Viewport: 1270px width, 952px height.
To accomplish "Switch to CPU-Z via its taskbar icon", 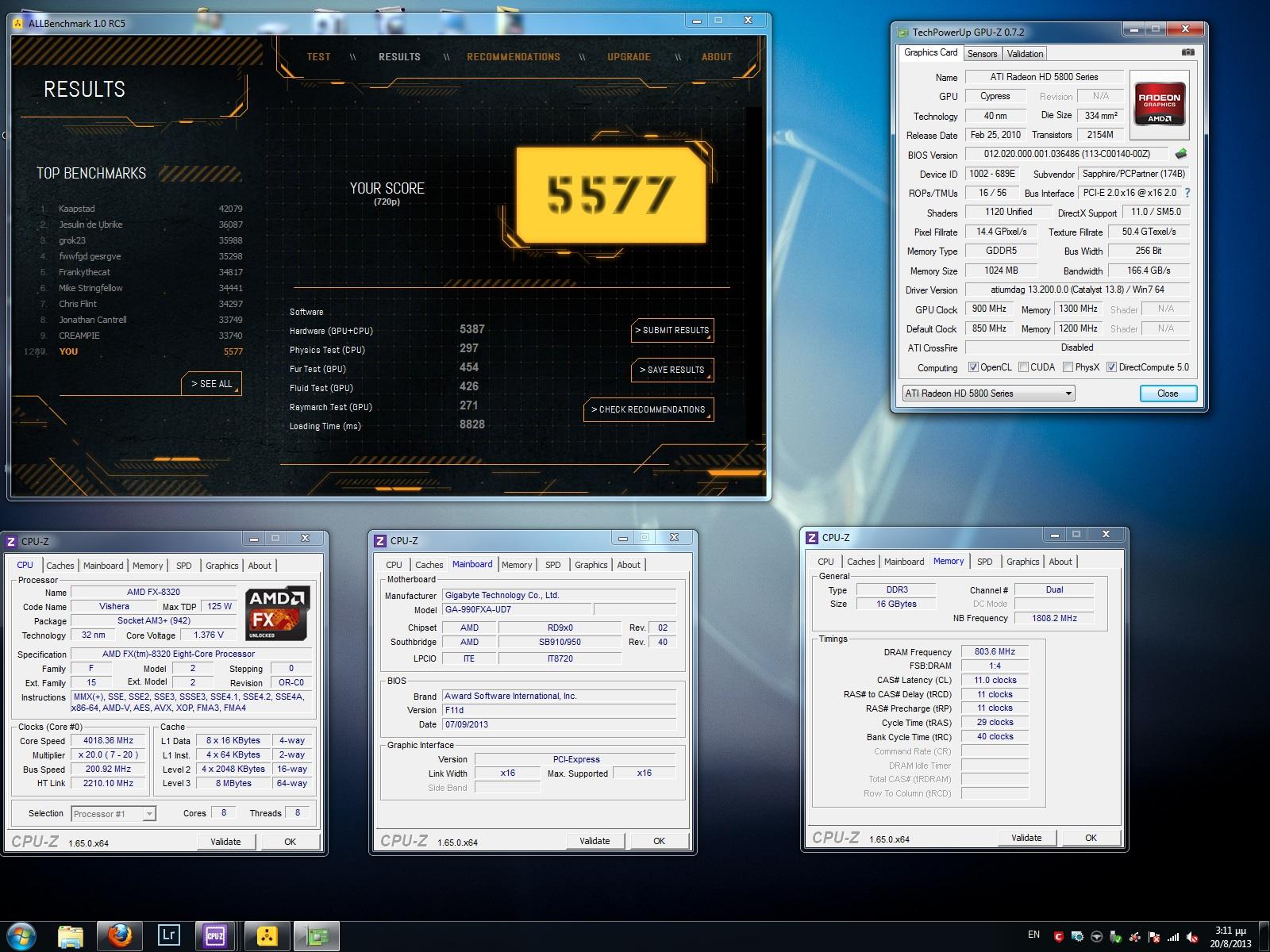I will tap(215, 936).
